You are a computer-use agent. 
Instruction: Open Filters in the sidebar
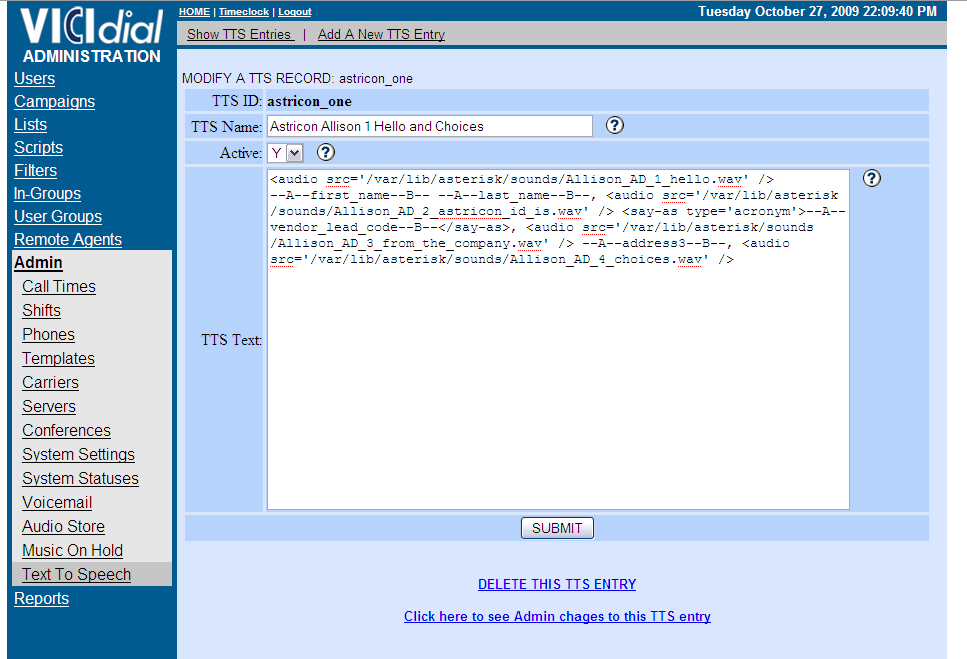(35, 170)
